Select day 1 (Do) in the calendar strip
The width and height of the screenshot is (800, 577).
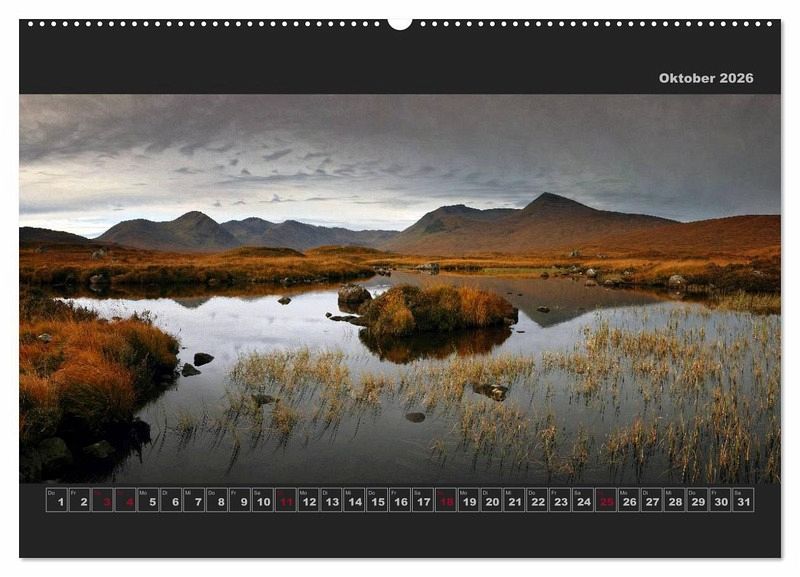(x=57, y=500)
